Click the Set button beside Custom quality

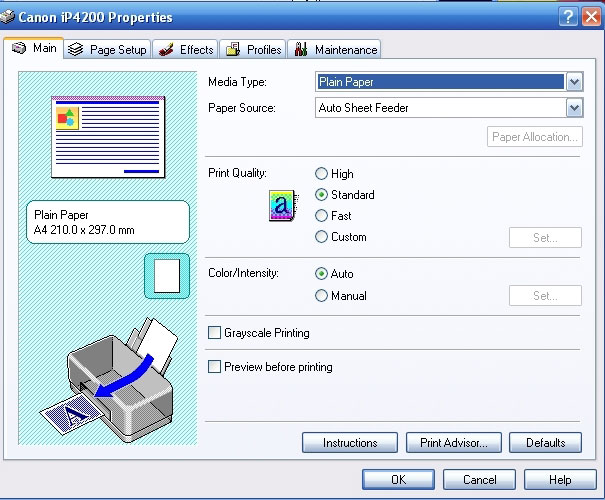[545, 237]
